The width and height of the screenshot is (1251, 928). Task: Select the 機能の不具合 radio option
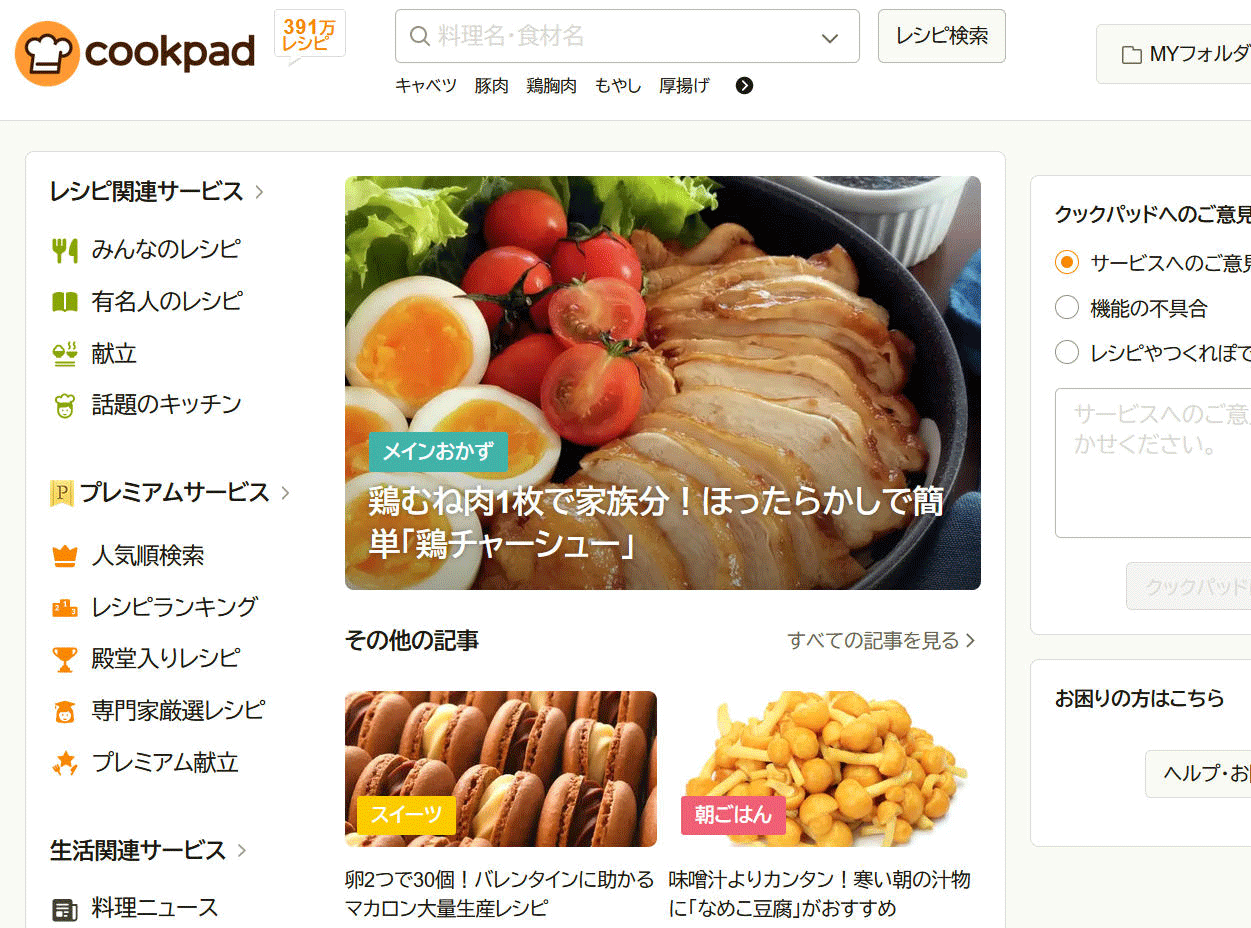click(1067, 307)
